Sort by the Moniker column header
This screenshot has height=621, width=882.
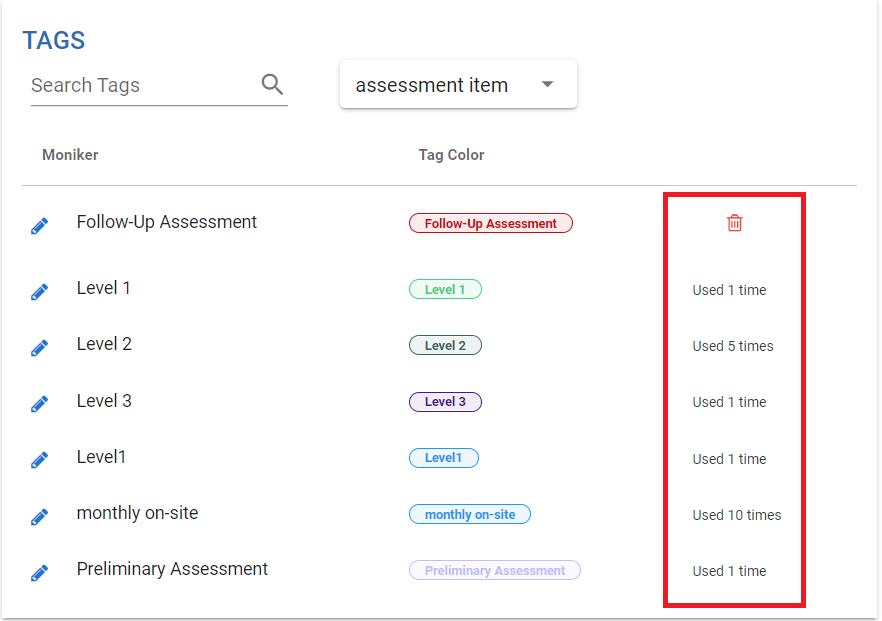point(70,155)
